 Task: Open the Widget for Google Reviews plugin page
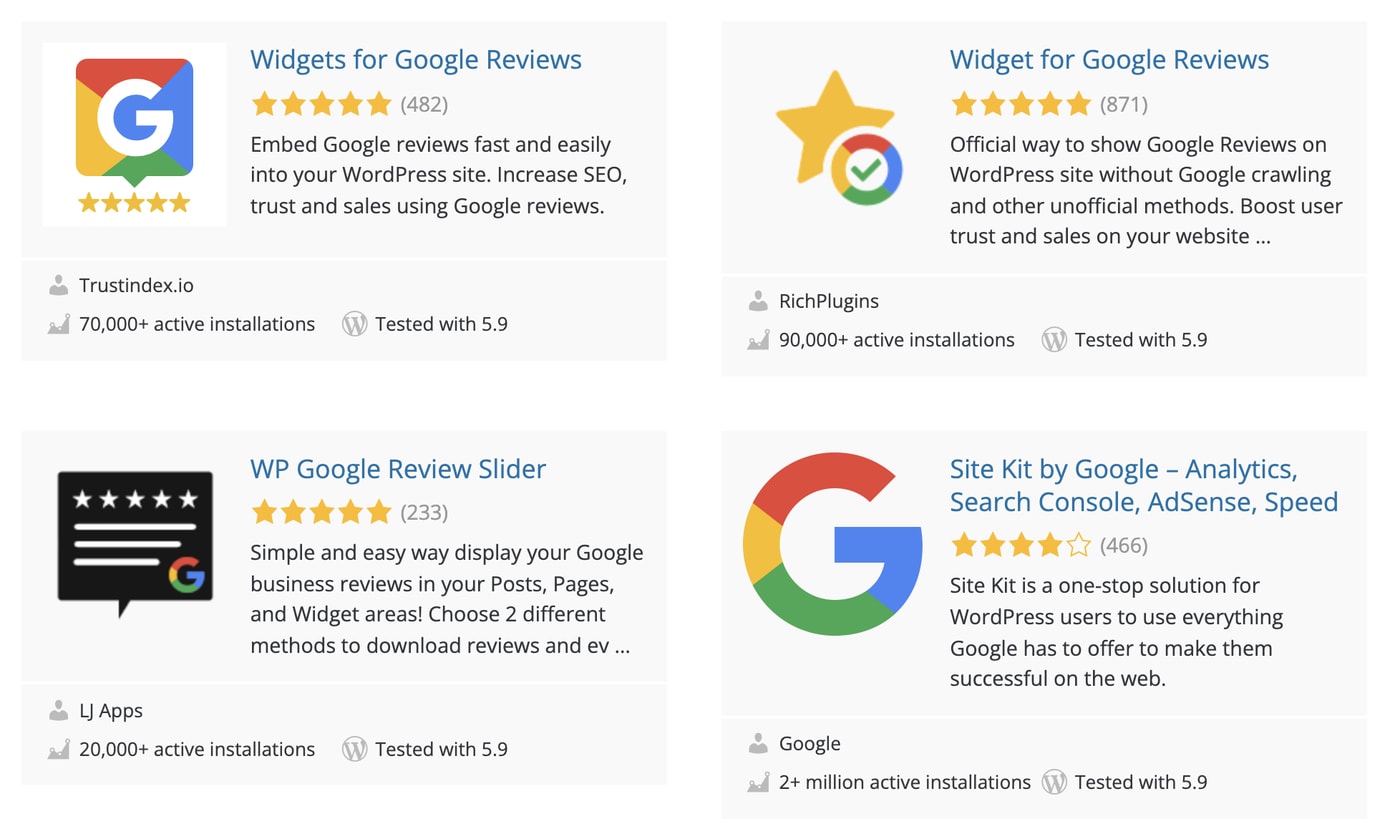coord(1110,60)
